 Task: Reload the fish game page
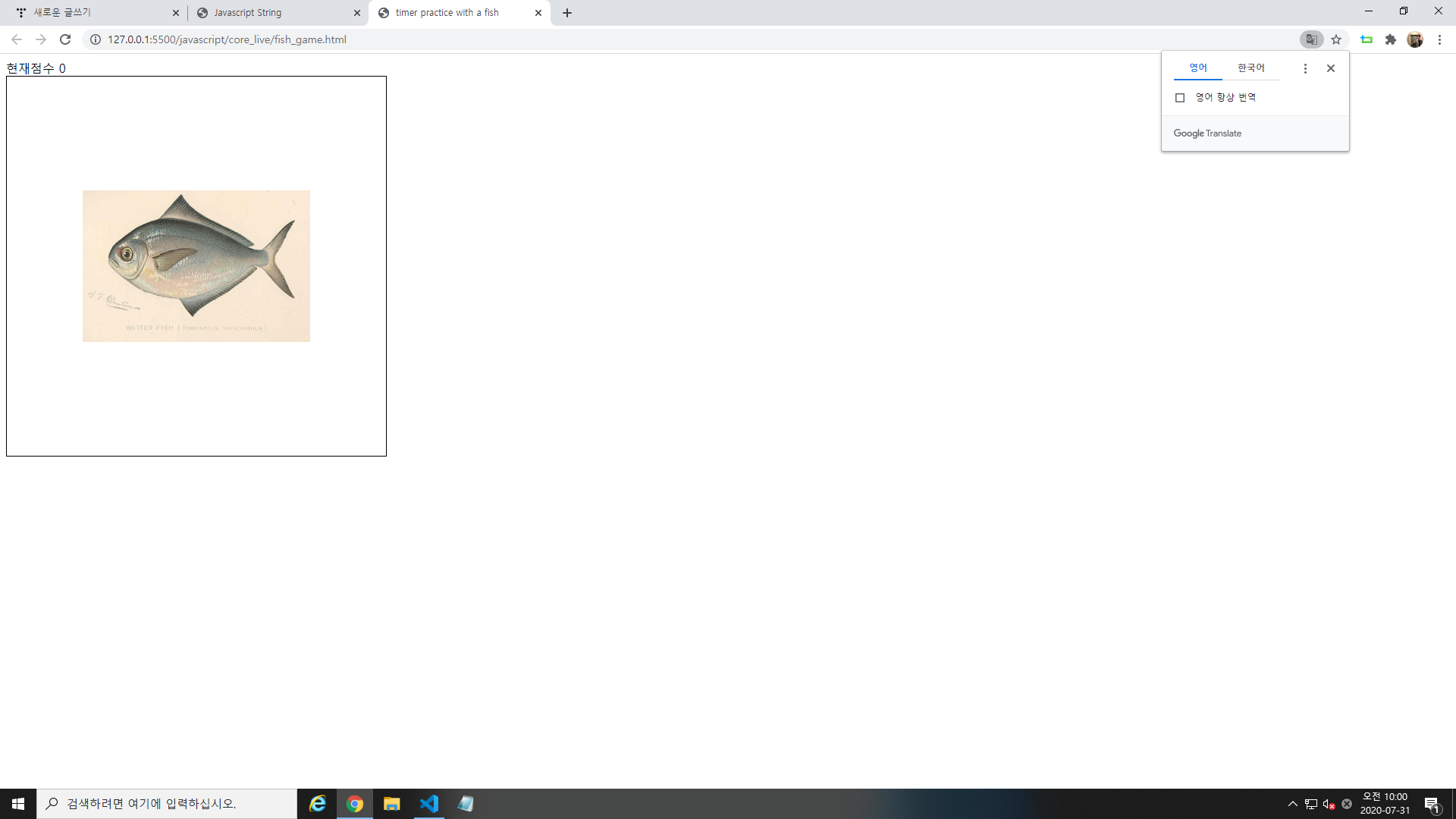tap(65, 39)
